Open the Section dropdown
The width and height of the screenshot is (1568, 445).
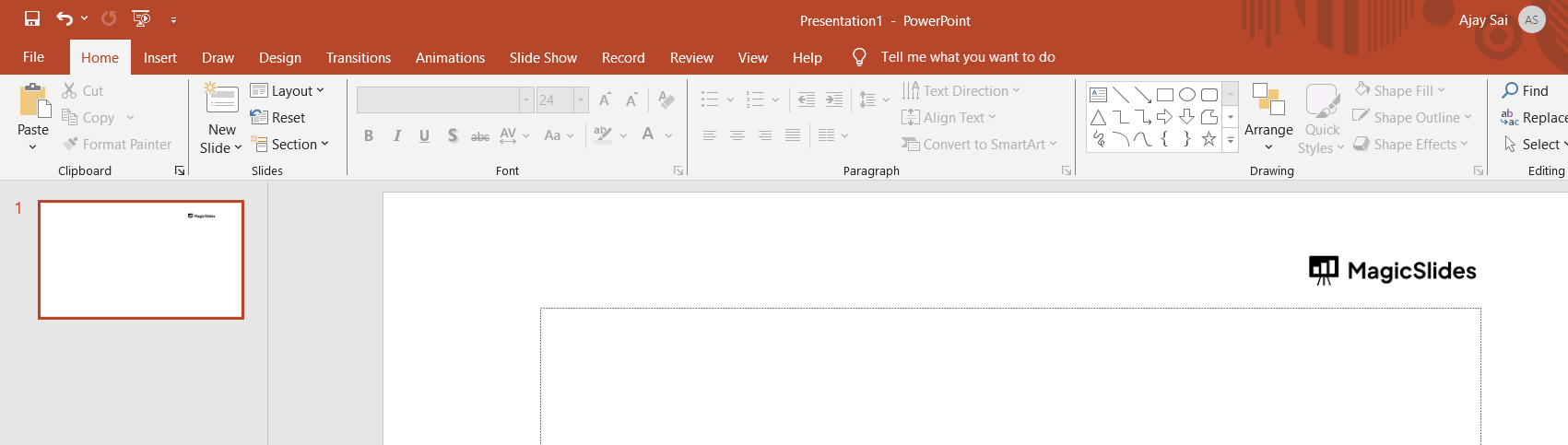click(x=290, y=144)
